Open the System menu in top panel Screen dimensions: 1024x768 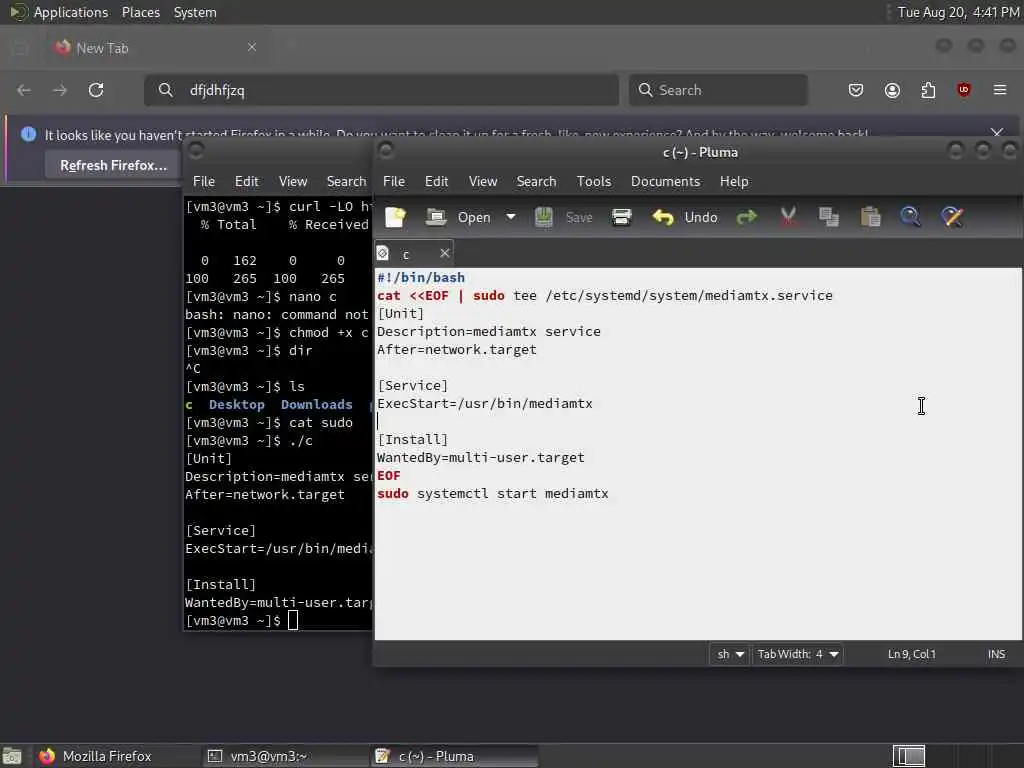(x=195, y=12)
